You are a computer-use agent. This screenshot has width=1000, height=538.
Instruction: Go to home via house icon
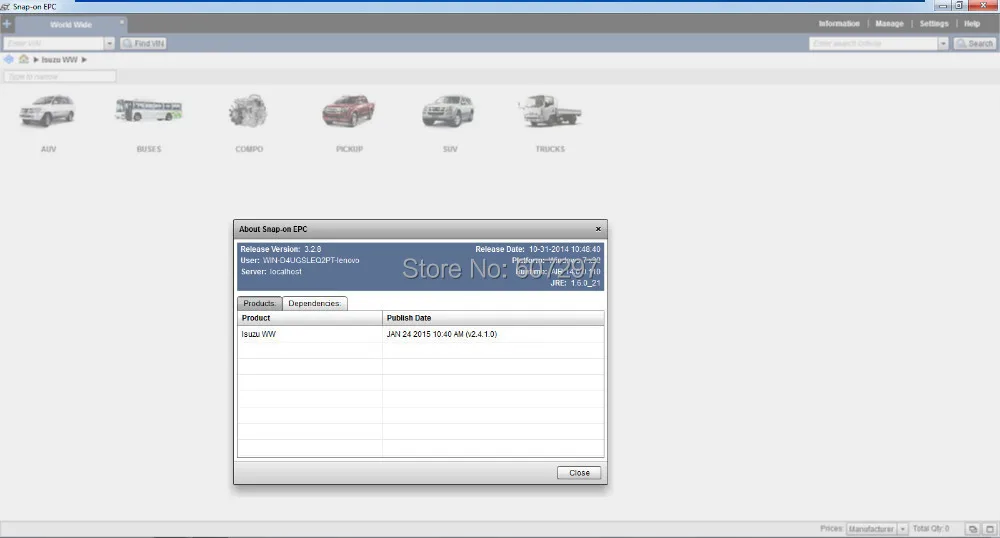[24, 59]
